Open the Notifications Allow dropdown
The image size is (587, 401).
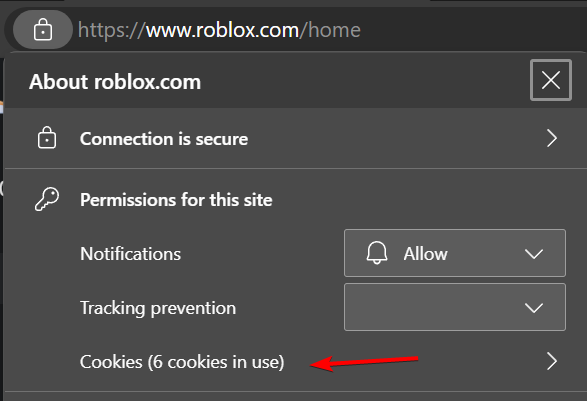(455, 253)
